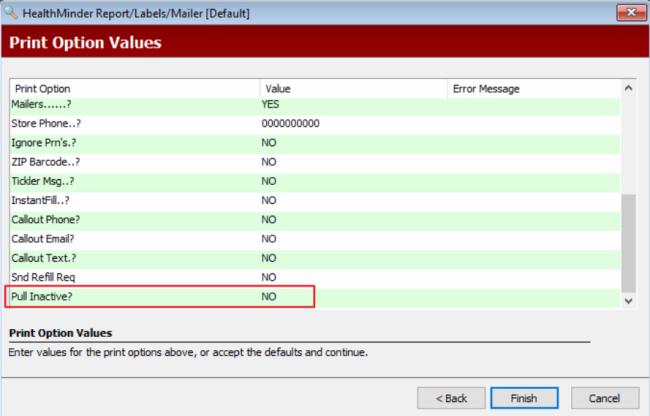Click the Error Message column header
Viewport: 650px width, 416px height.
[534, 89]
